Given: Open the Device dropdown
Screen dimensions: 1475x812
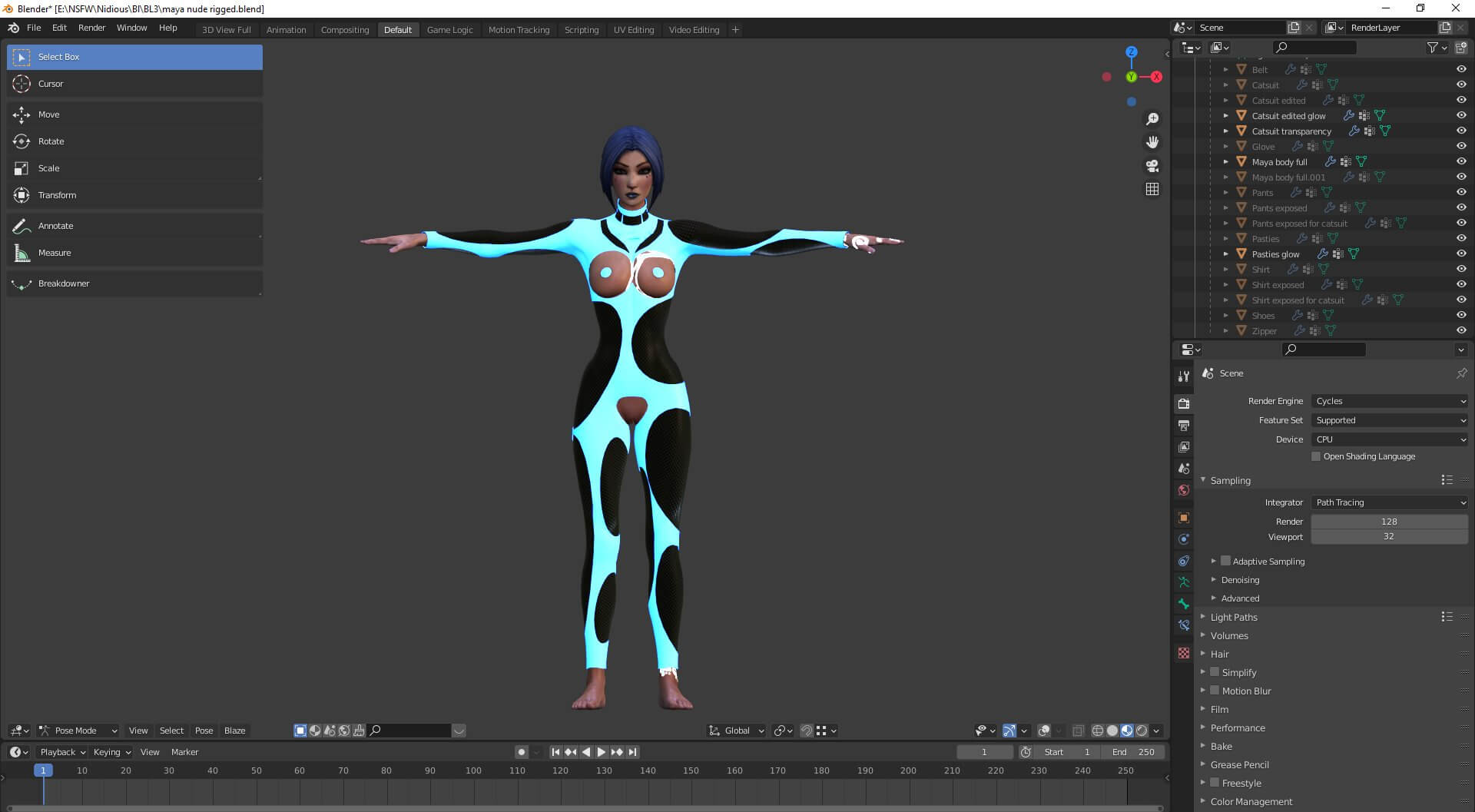Looking at the screenshot, I should (1389, 439).
